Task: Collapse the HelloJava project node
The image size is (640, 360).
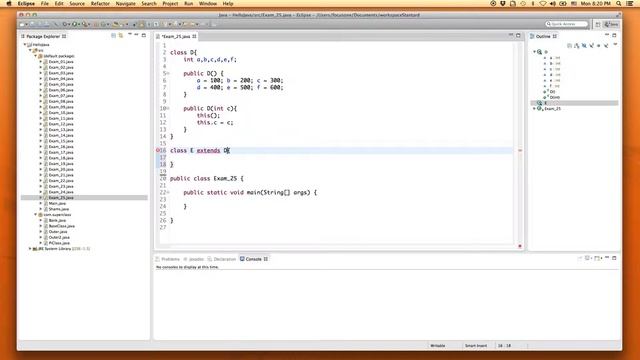Action: pos(24,44)
